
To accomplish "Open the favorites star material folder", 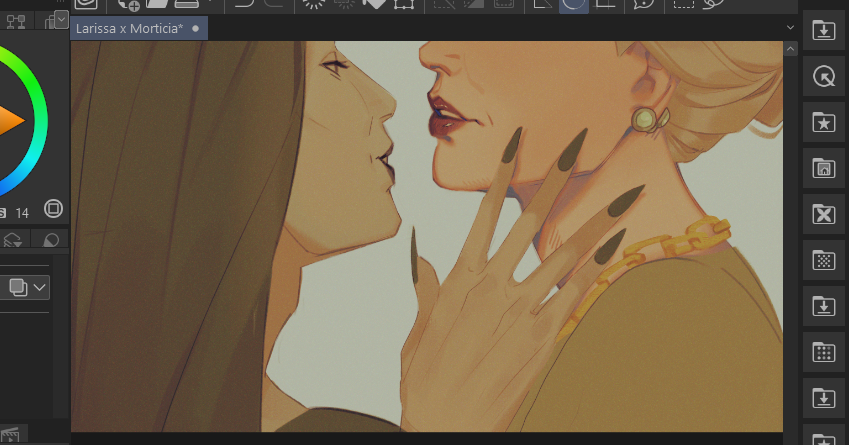I will tap(824, 122).
